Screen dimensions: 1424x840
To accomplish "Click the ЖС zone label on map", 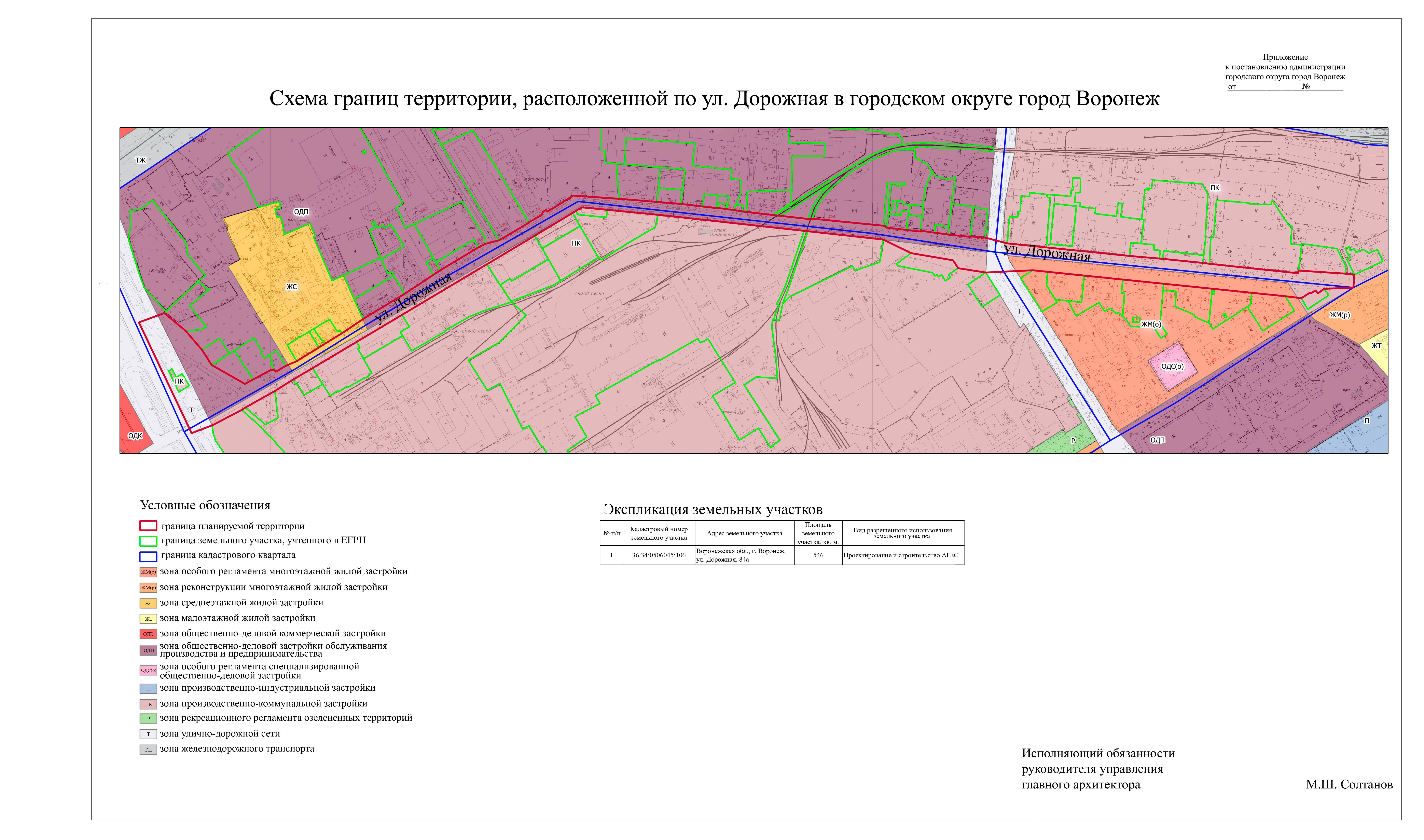I will point(291,287).
